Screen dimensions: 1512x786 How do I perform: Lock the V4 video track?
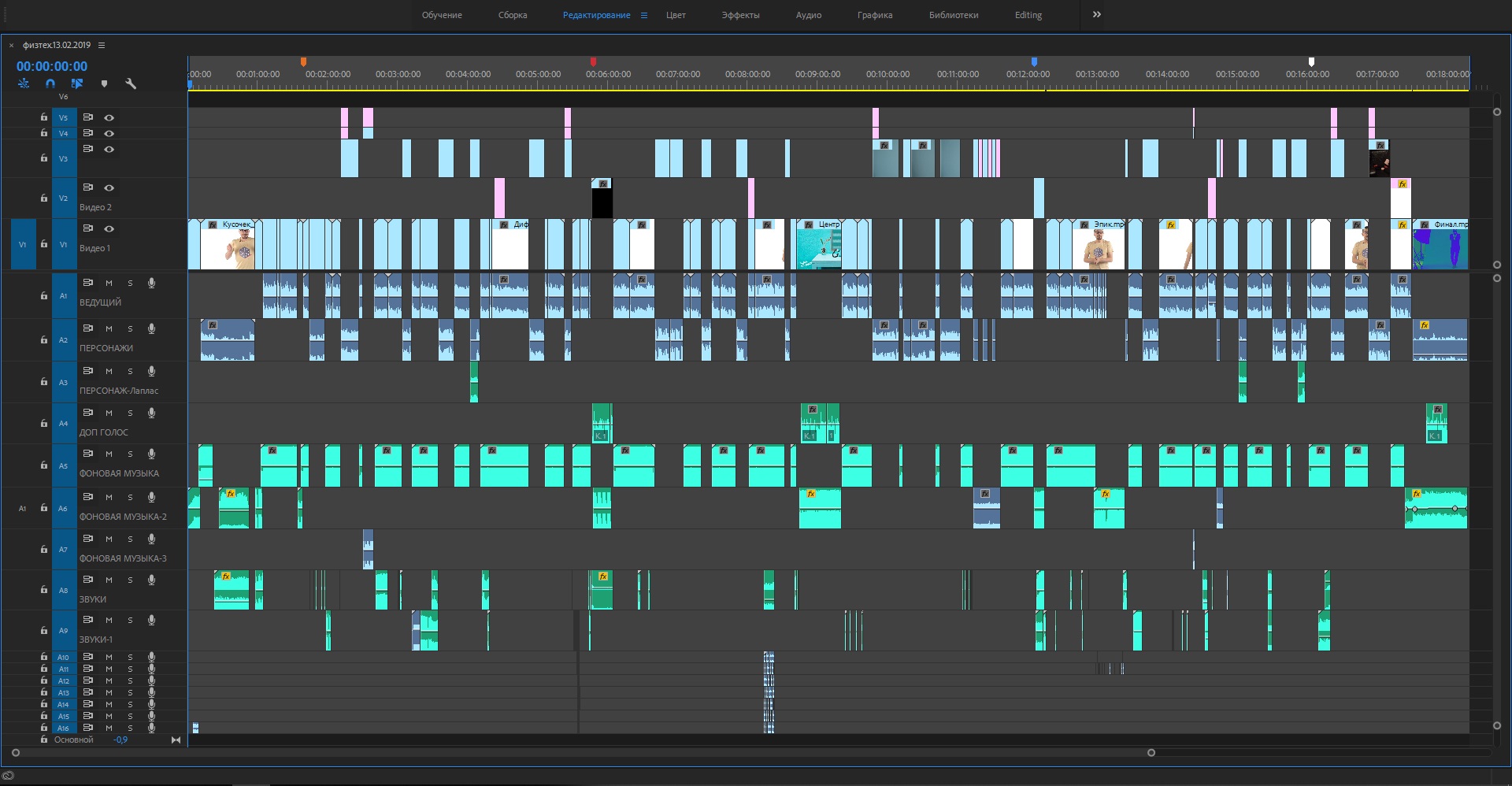tap(44, 133)
